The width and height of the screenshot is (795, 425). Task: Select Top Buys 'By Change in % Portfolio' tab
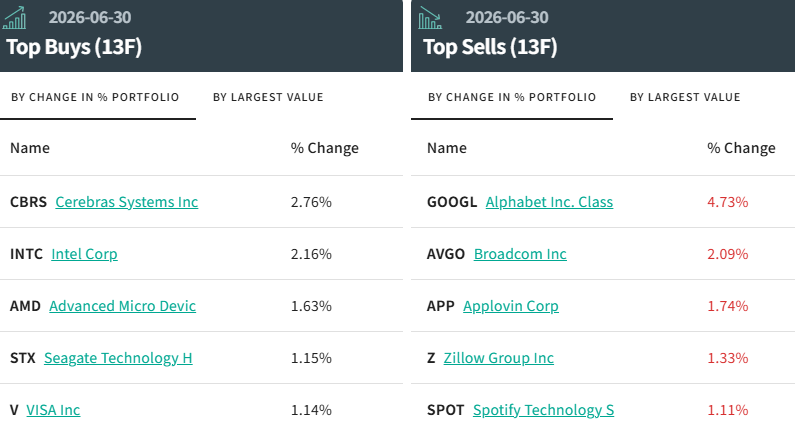tap(95, 97)
